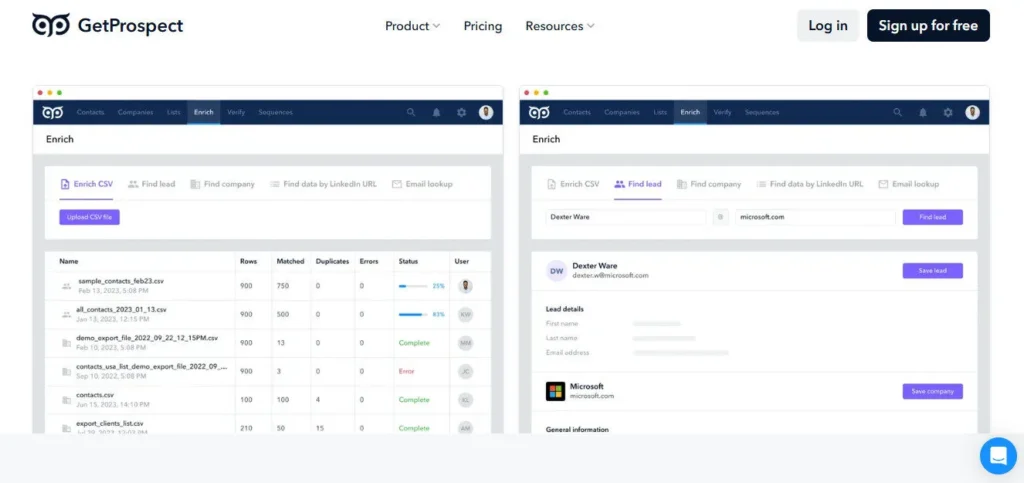The width and height of the screenshot is (1024, 483).
Task: Select Enrich CSV tab in left window
Action: 86,185
